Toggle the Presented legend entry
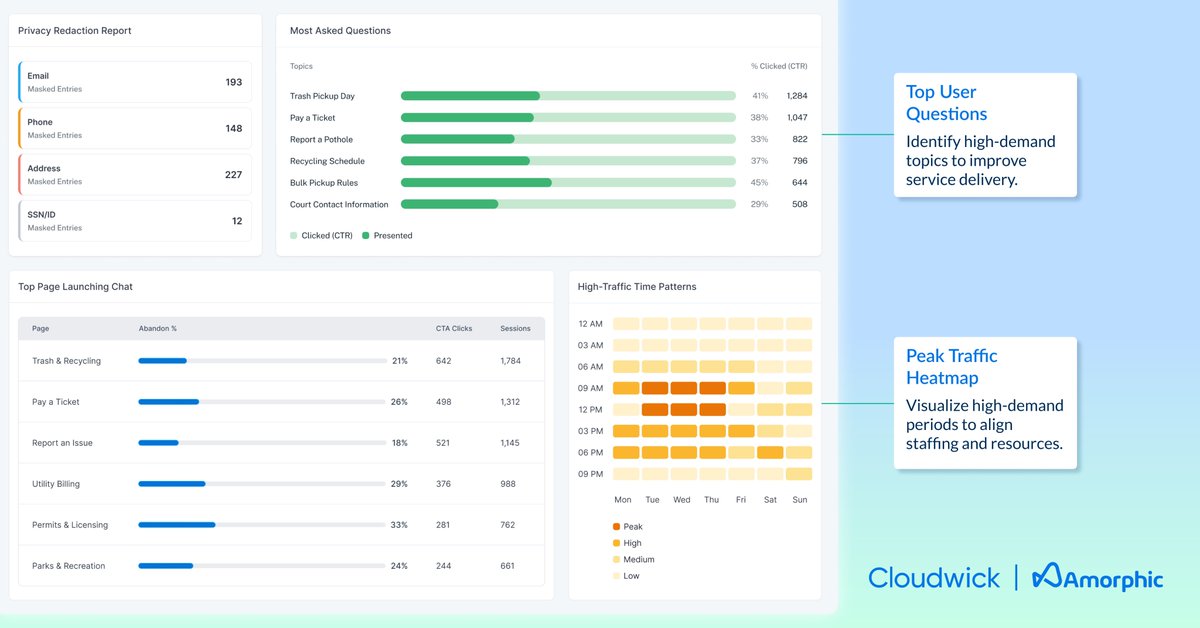1200x628 pixels. 387,236
